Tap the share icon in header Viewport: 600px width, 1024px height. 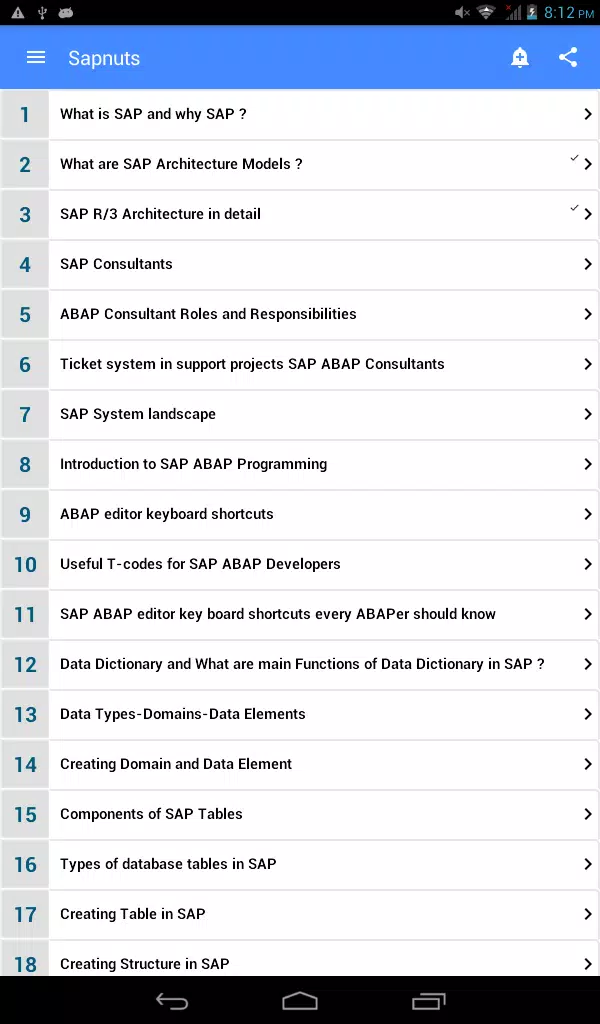click(x=568, y=57)
